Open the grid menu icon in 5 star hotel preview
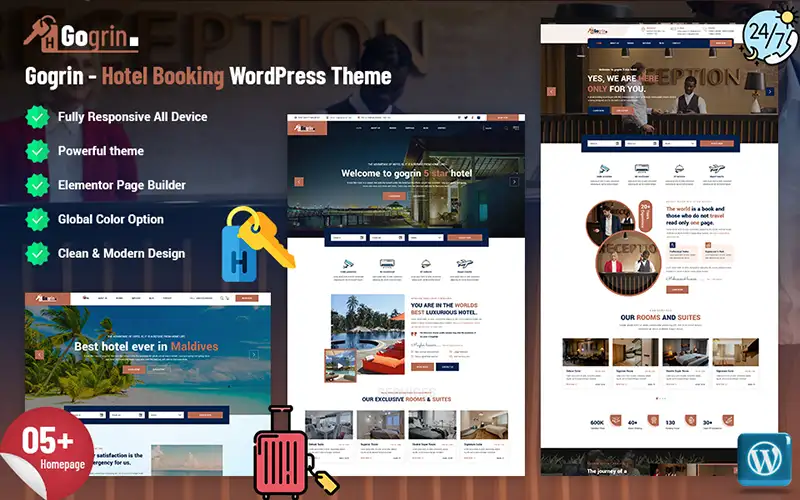Image resolution: width=800 pixels, height=500 pixels. (516, 128)
